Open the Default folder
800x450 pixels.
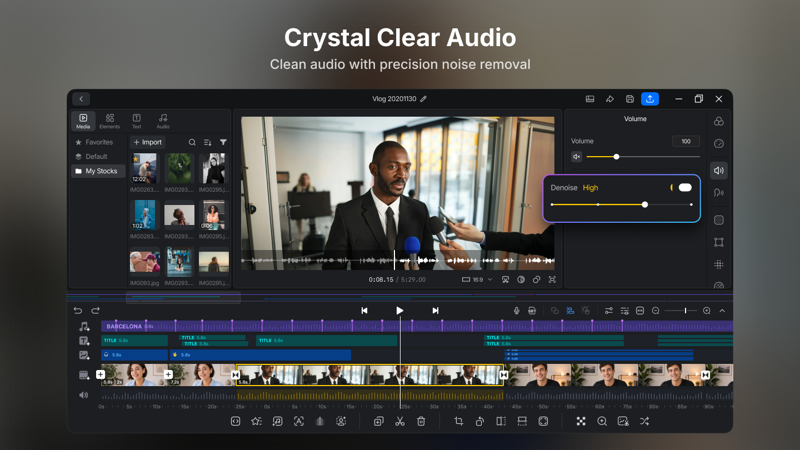[x=92, y=157]
